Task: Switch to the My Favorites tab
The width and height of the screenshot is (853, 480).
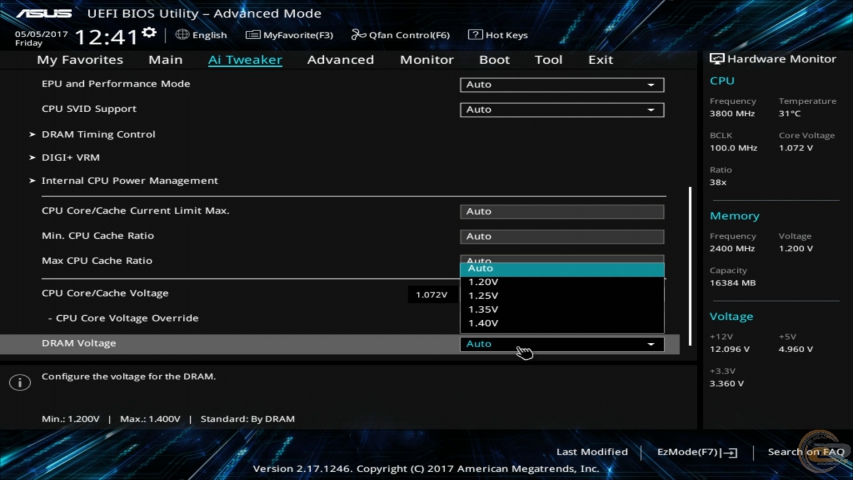Action: (x=80, y=60)
